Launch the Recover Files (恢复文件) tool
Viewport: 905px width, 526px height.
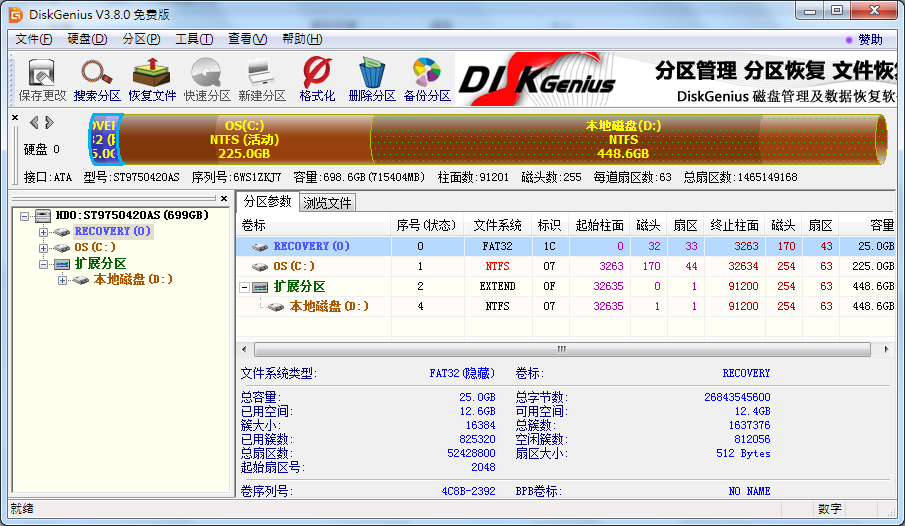(x=152, y=80)
